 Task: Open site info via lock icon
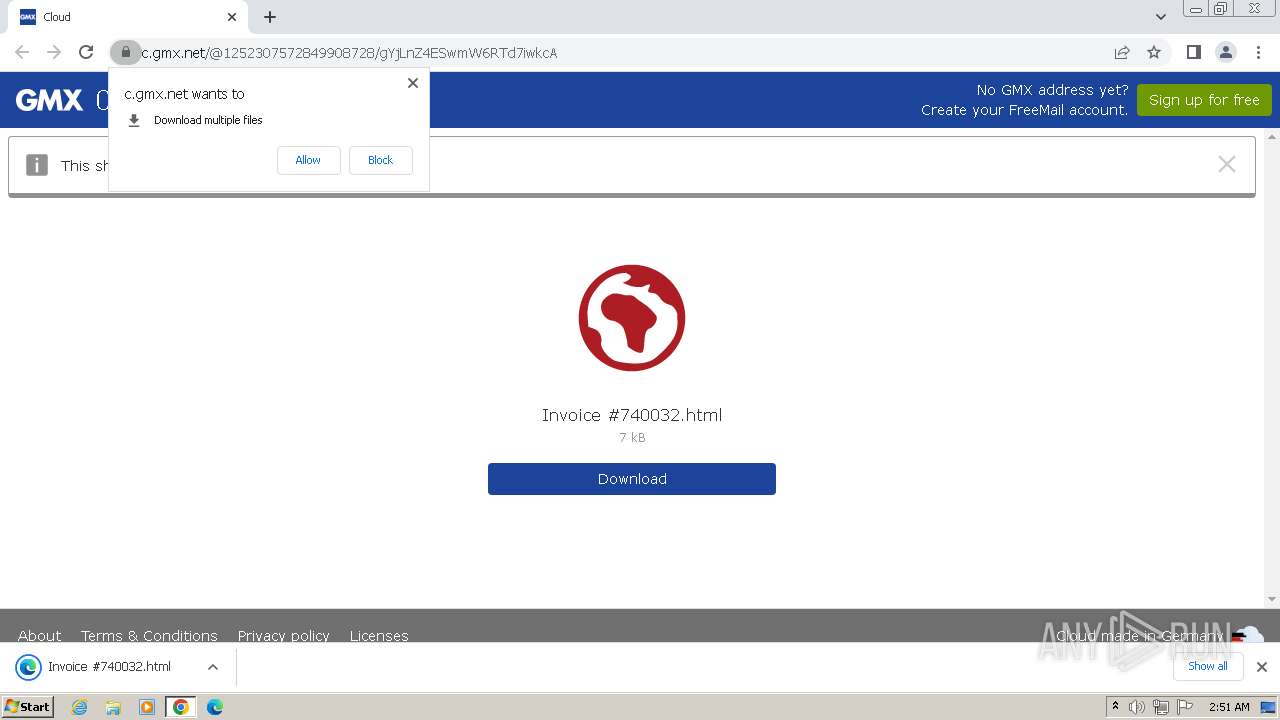(x=125, y=52)
